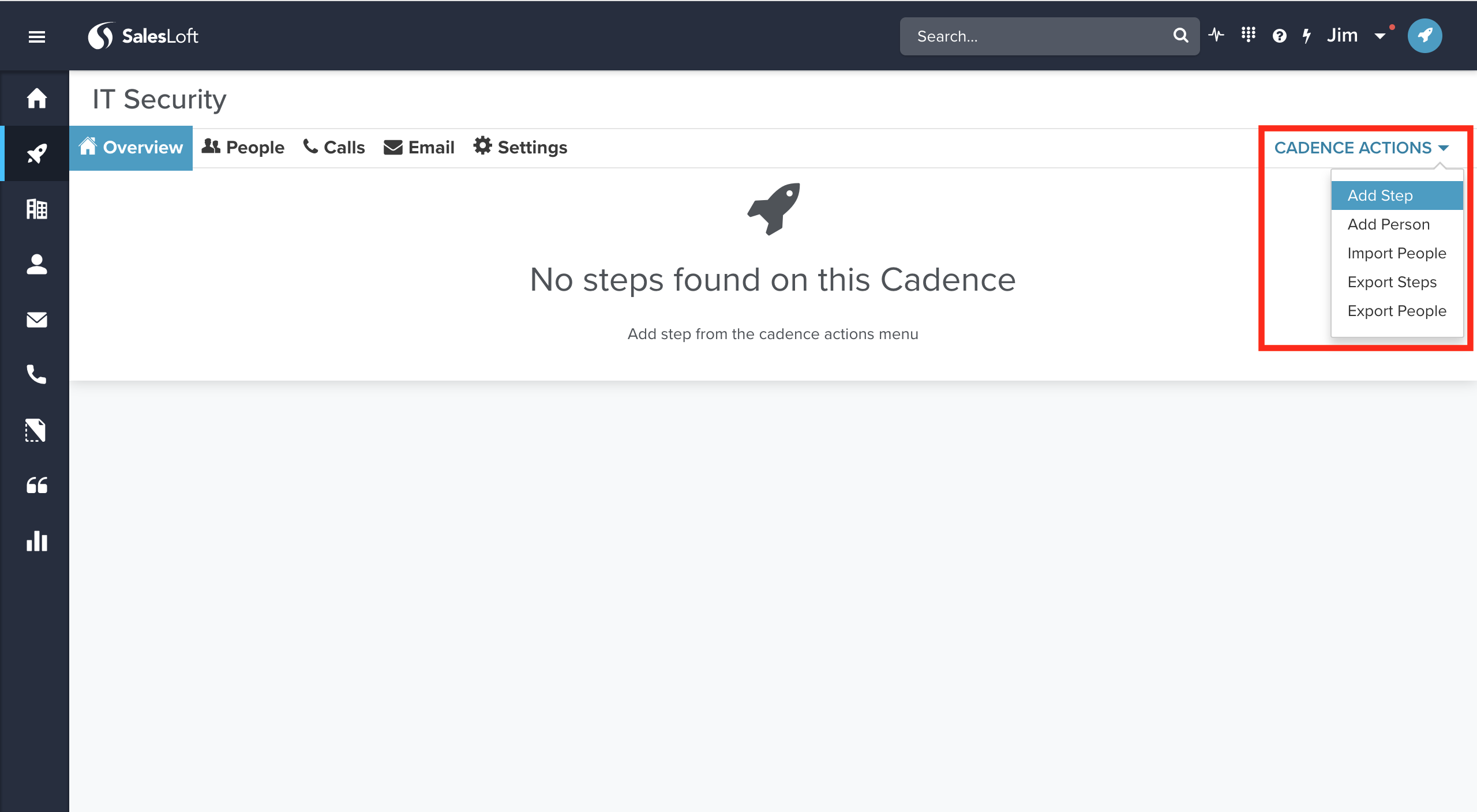
Task: Choose Import People from menu
Action: click(1396, 253)
